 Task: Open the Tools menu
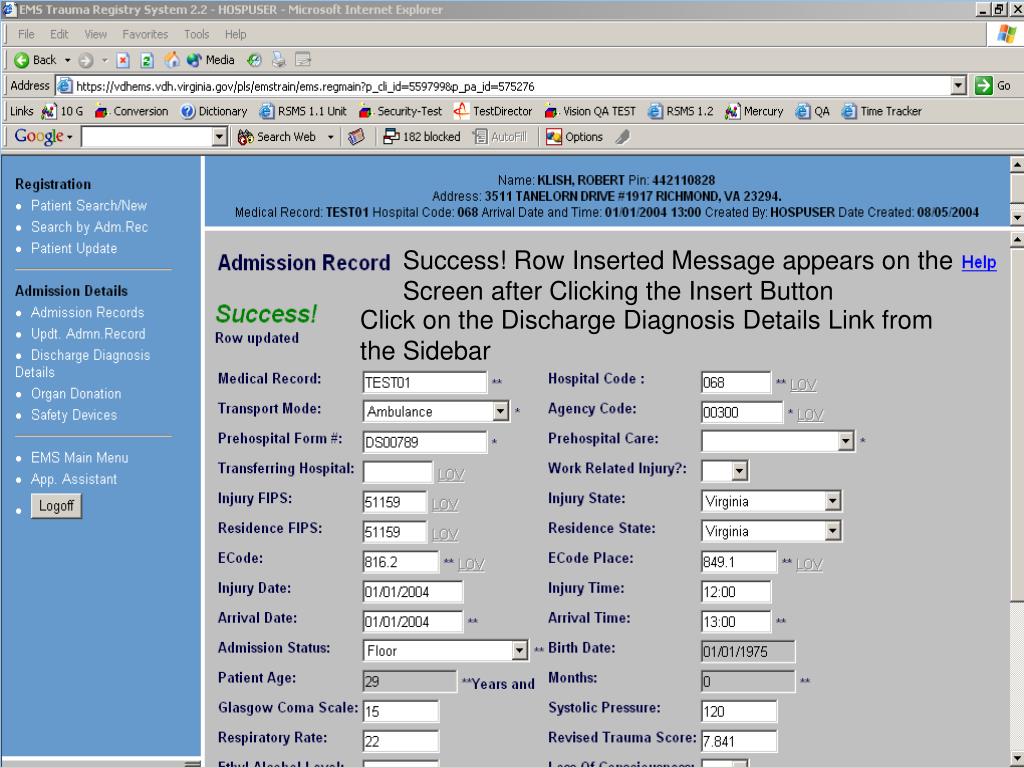click(x=196, y=34)
